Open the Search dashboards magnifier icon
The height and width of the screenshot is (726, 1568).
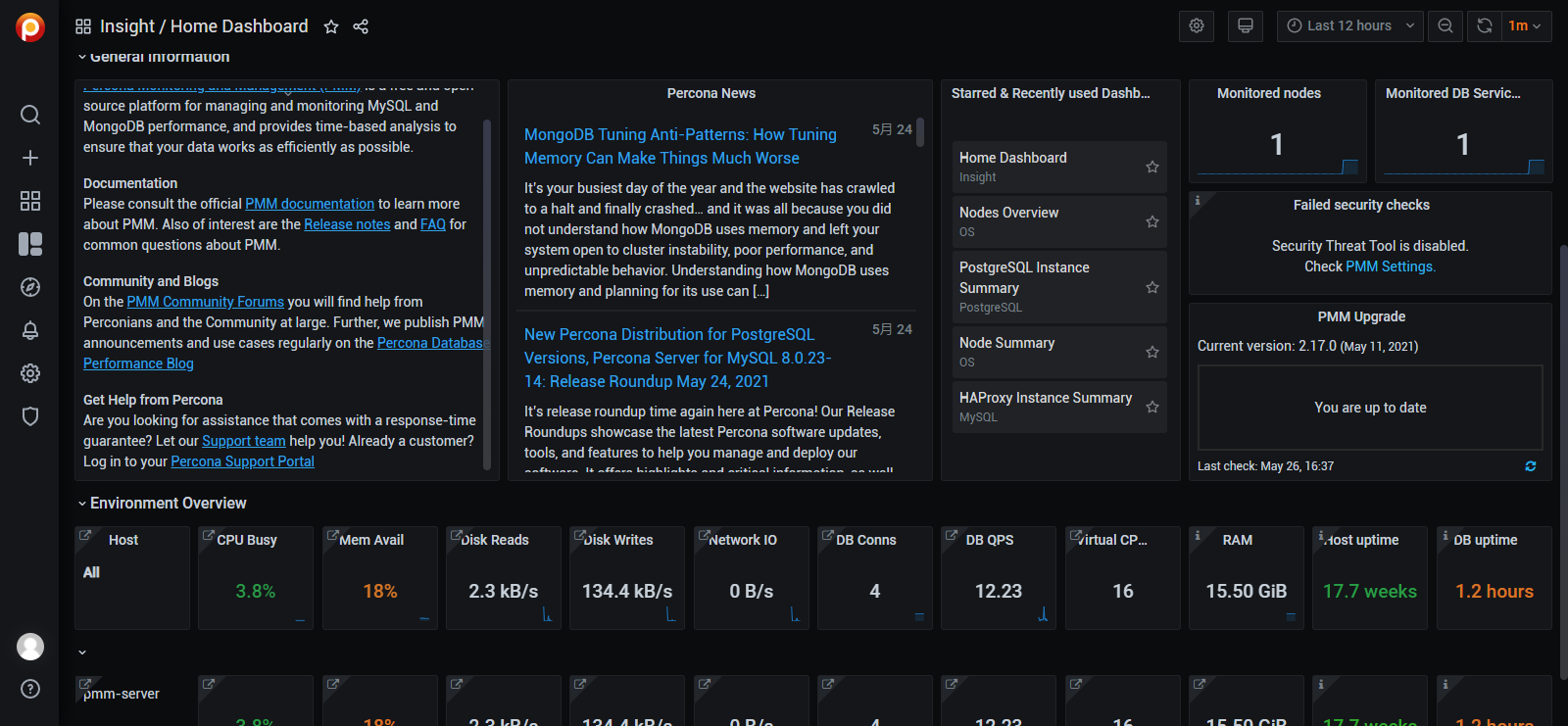pos(30,115)
